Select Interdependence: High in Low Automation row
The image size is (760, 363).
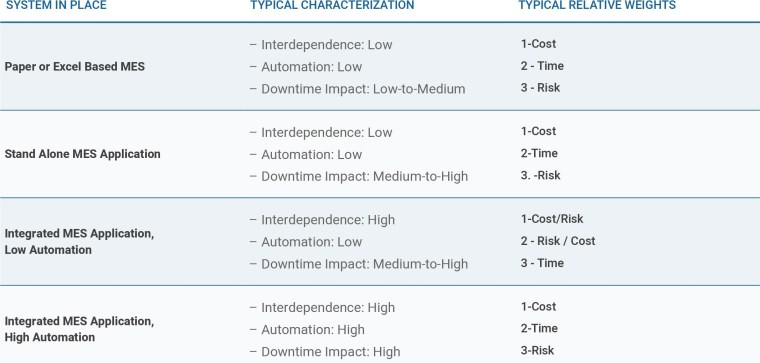tap(328, 220)
